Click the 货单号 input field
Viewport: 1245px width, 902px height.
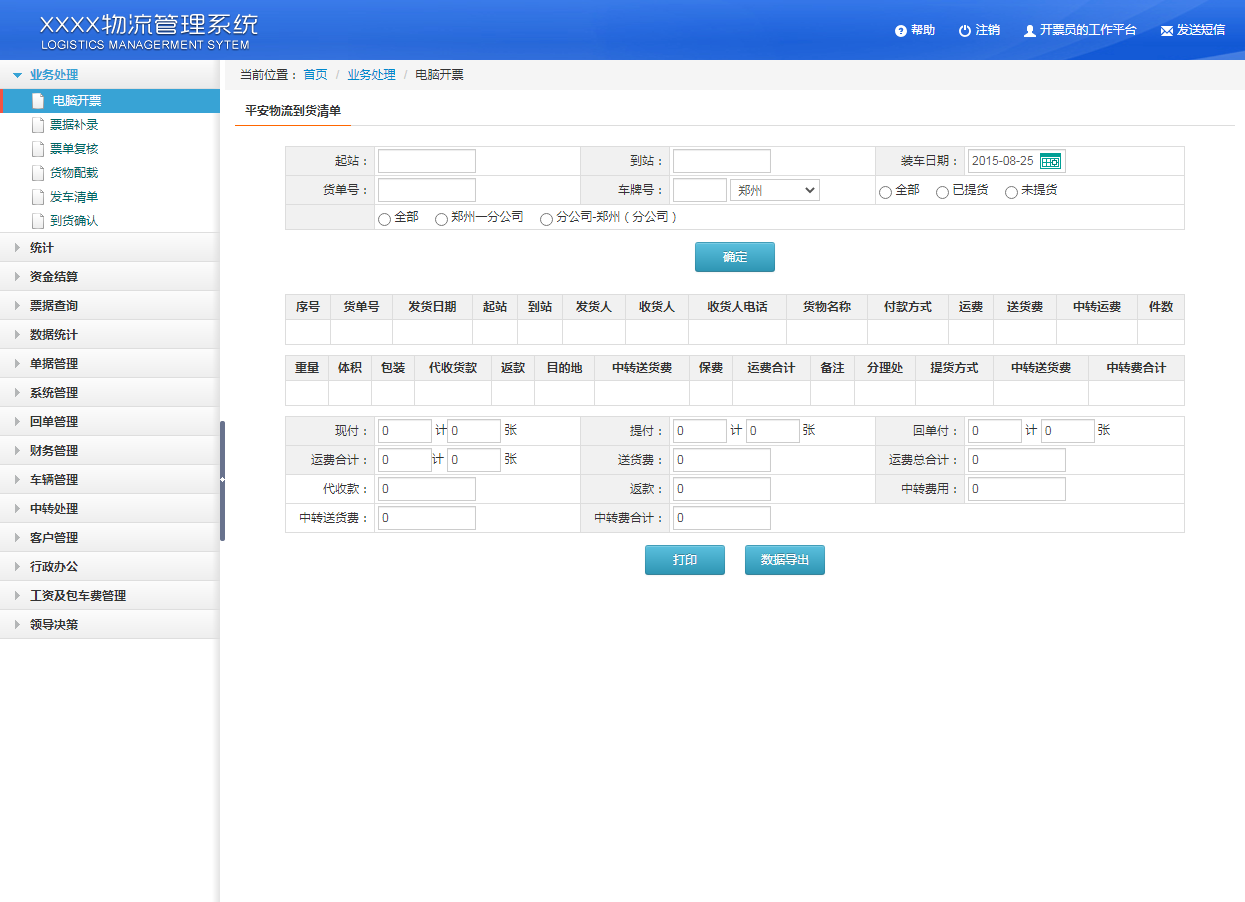(x=427, y=190)
